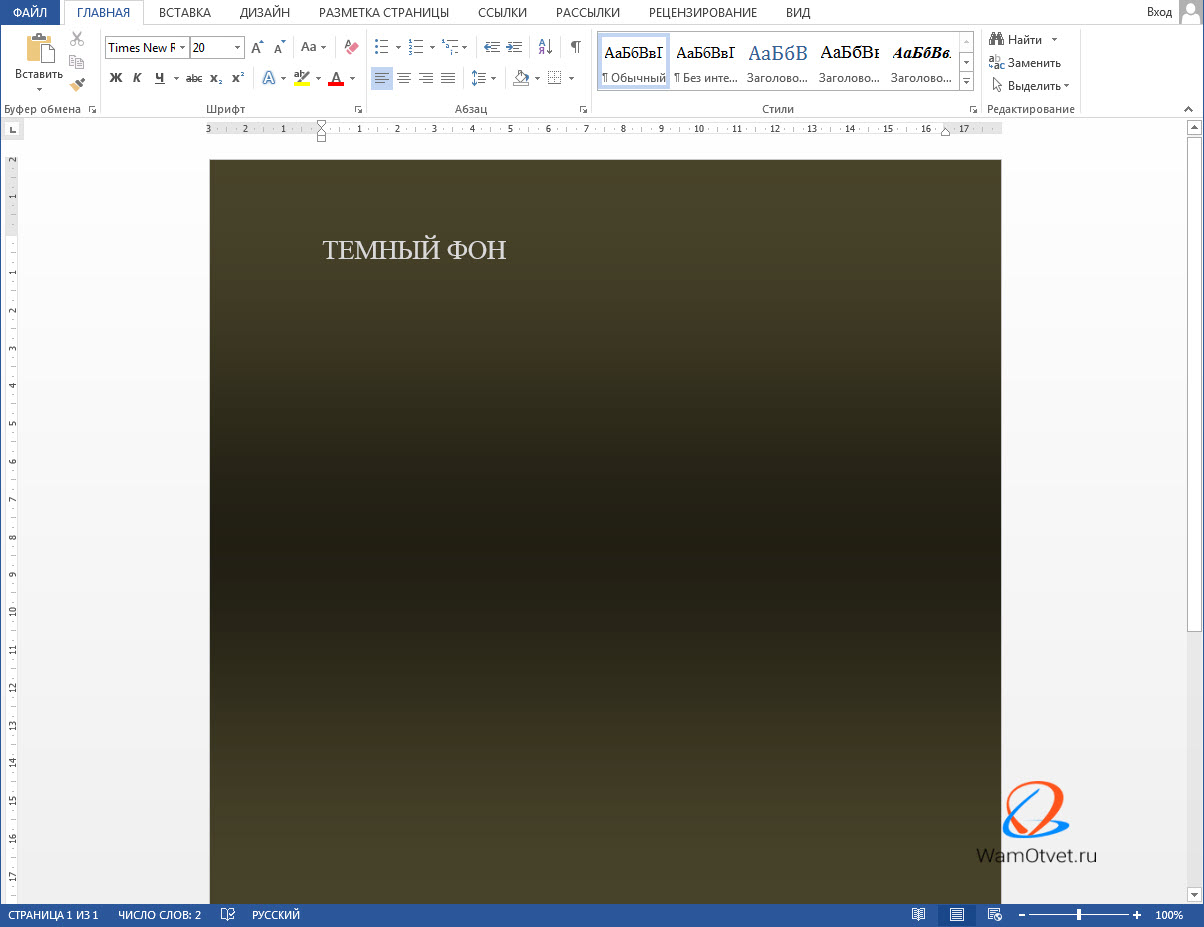Viewport: 1204px width, 927px height.
Task: Apply subscript formatting x₂
Action: (x=216, y=78)
